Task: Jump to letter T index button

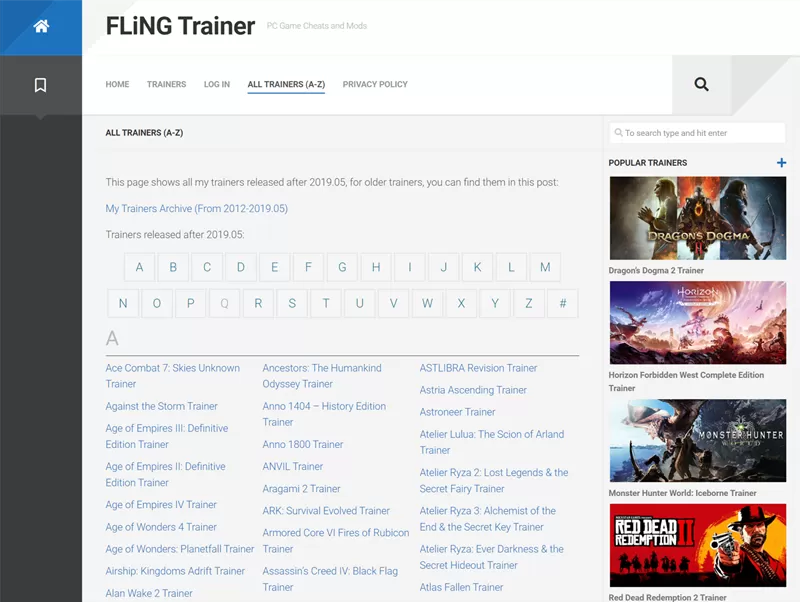Action: coord(326,304)
